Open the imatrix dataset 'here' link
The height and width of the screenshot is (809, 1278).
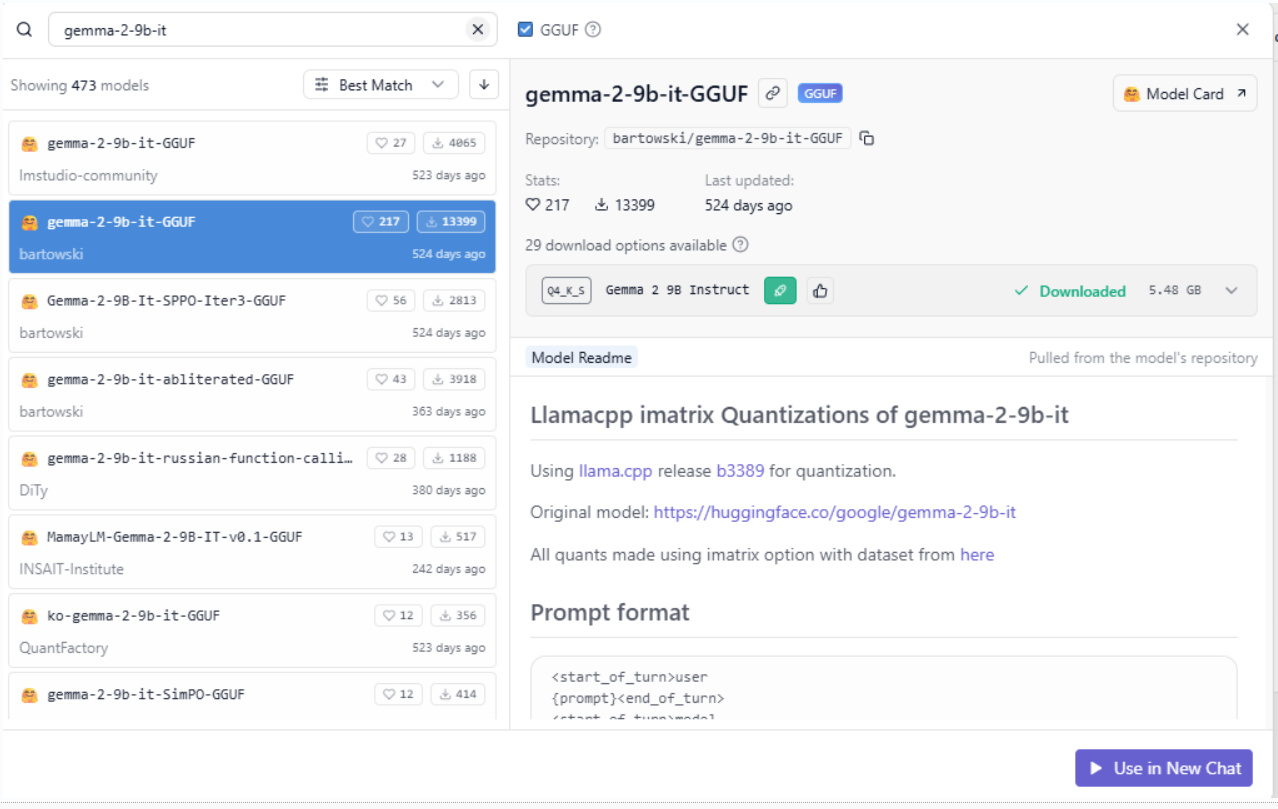(x=977, y=554)
